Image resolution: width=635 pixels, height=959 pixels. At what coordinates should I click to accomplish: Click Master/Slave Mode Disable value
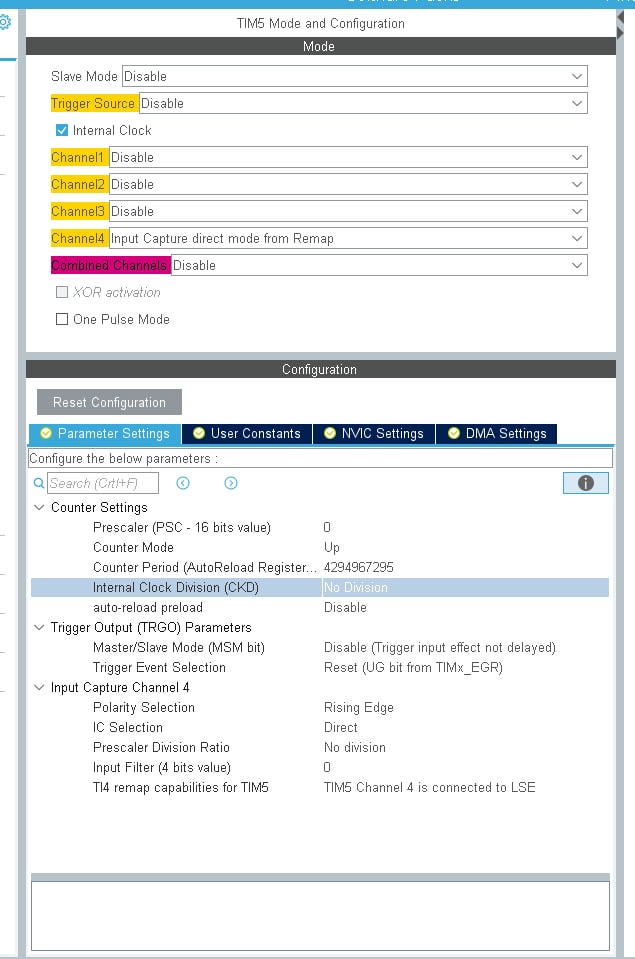coord(439,648)
